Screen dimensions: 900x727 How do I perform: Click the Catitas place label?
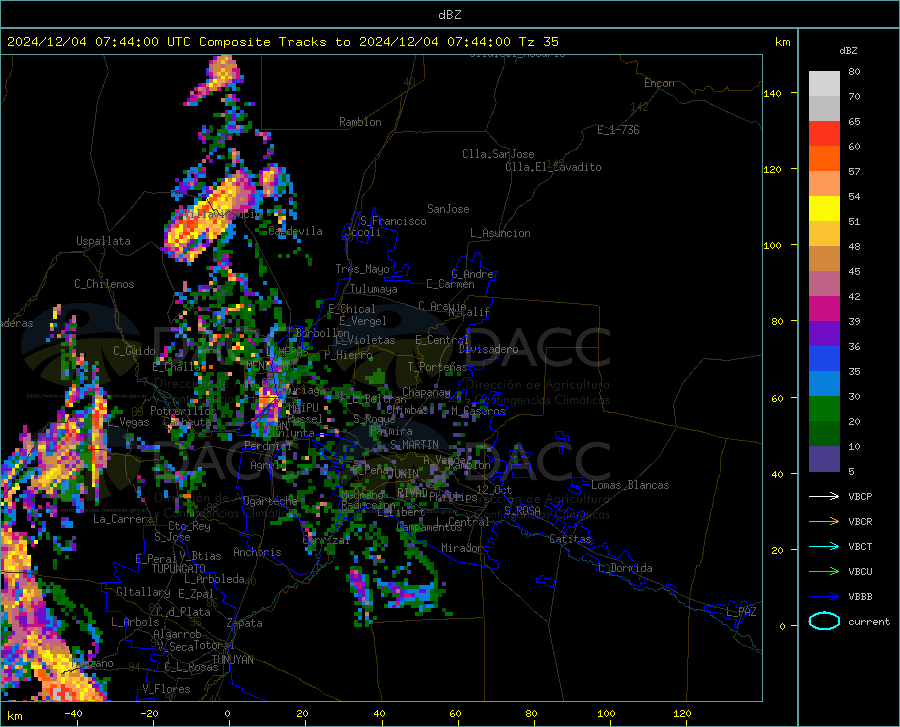click(x=570, y=539)
